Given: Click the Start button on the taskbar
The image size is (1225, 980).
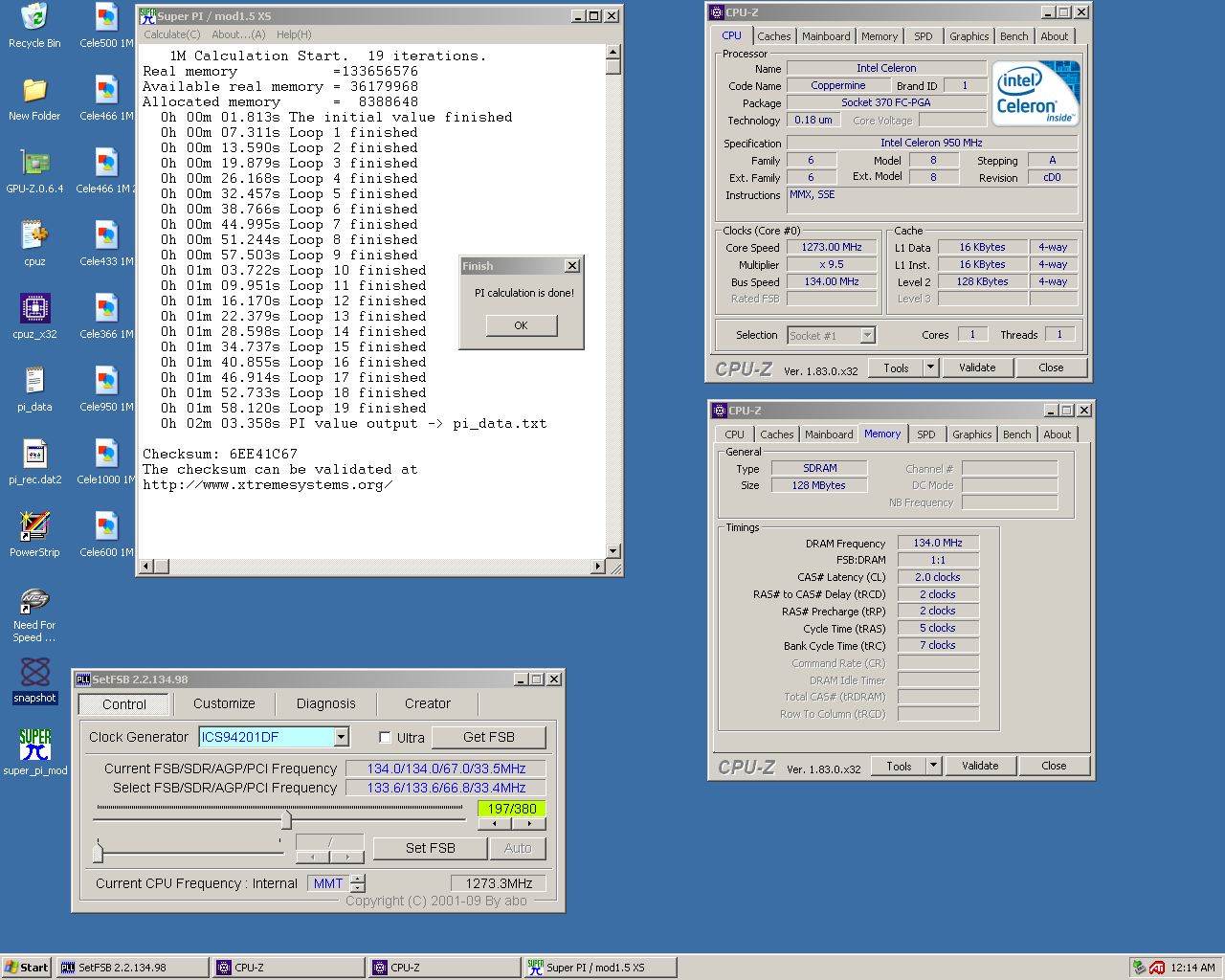Looking at the screenshot, I should click(26, 968).
